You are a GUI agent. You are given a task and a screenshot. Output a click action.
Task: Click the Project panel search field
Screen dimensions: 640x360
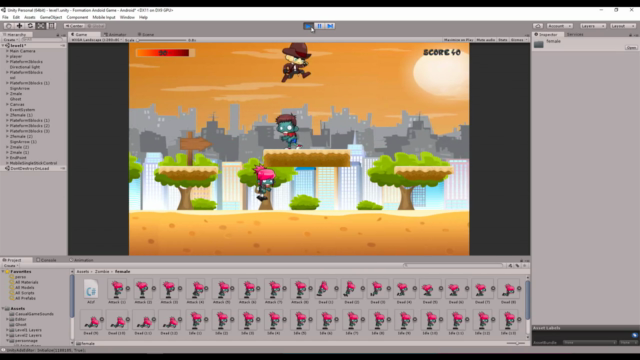454,266
